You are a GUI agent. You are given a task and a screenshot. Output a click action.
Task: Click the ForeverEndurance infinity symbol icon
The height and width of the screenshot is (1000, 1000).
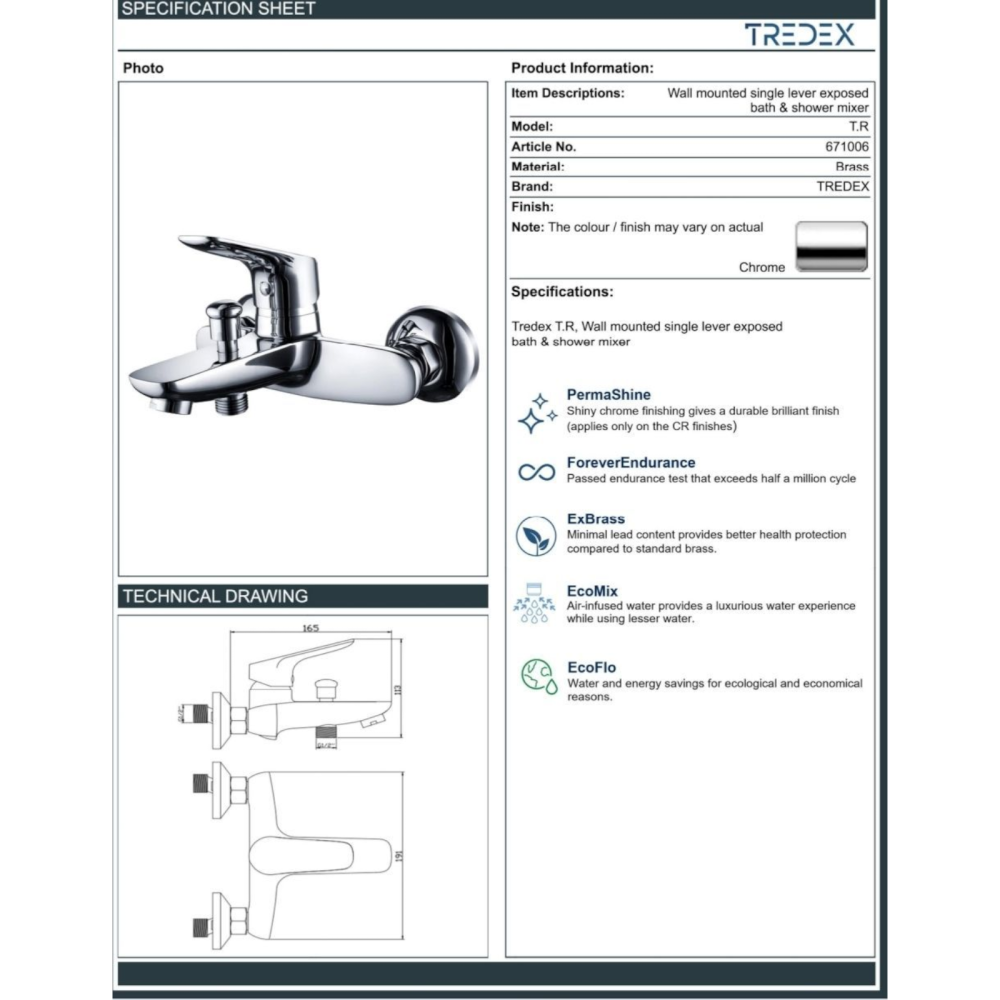[536, 472]
